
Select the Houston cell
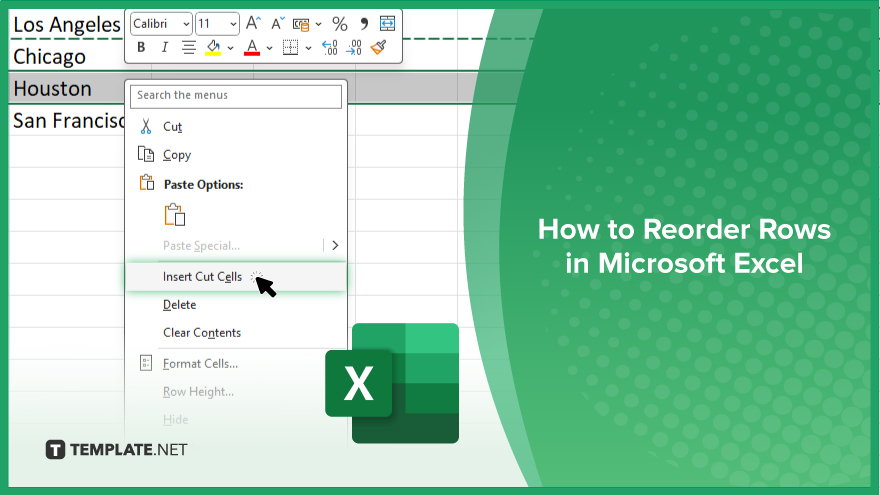point(67,89)
